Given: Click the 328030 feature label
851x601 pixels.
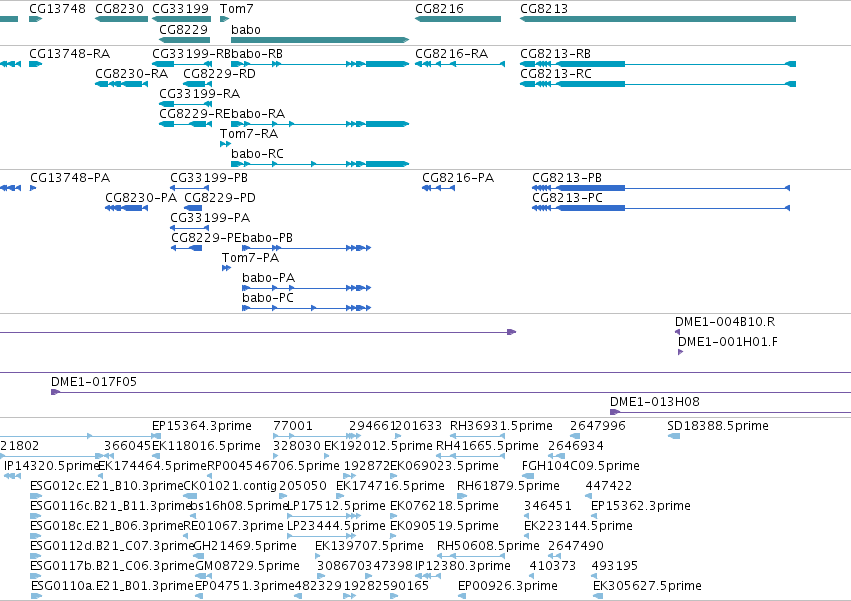Looking at the screenshot, I should (x=297, y=446).
